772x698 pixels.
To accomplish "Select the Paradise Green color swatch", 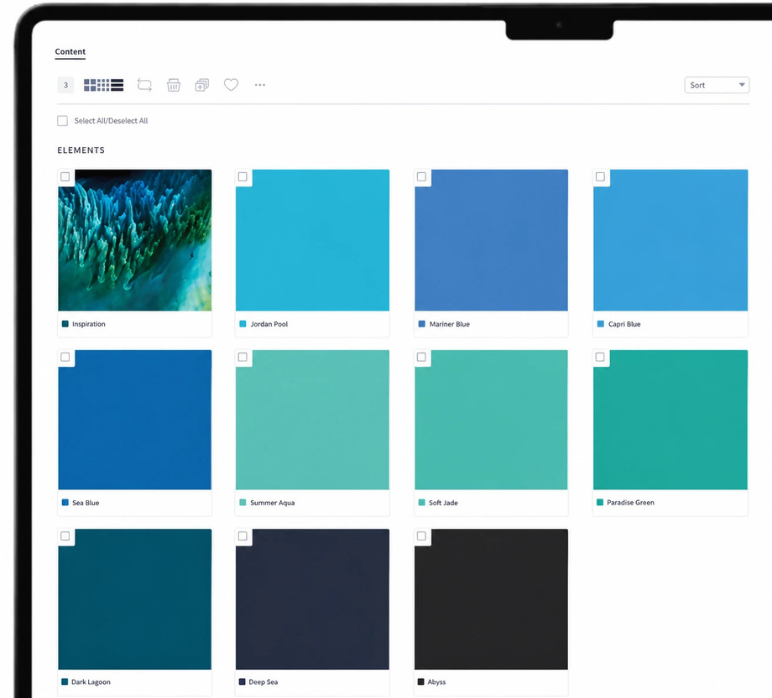I will click(671, 420).
